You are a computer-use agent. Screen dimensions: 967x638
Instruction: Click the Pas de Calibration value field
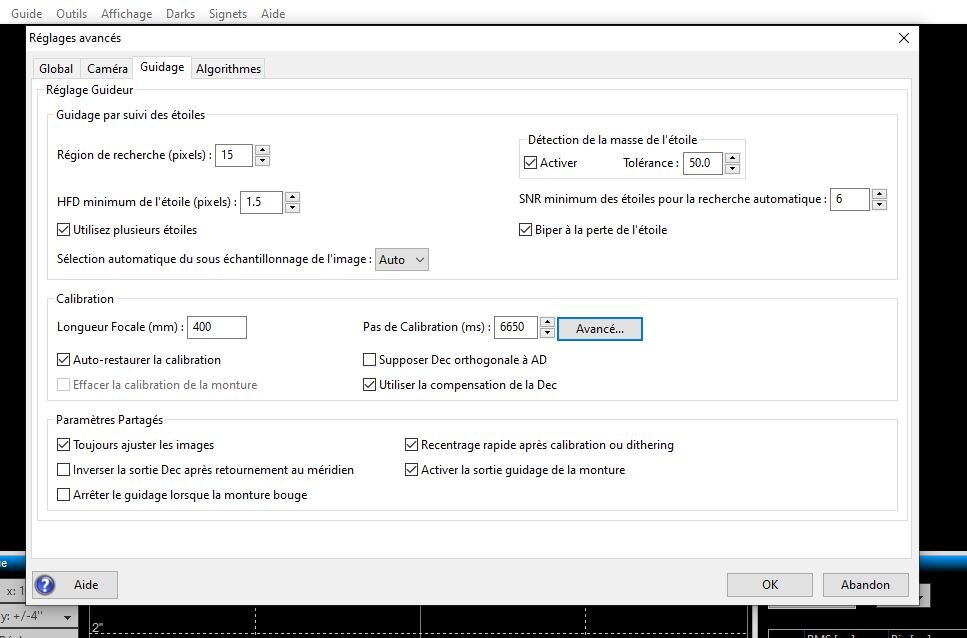pyautogui.click(x=516, y=327)
